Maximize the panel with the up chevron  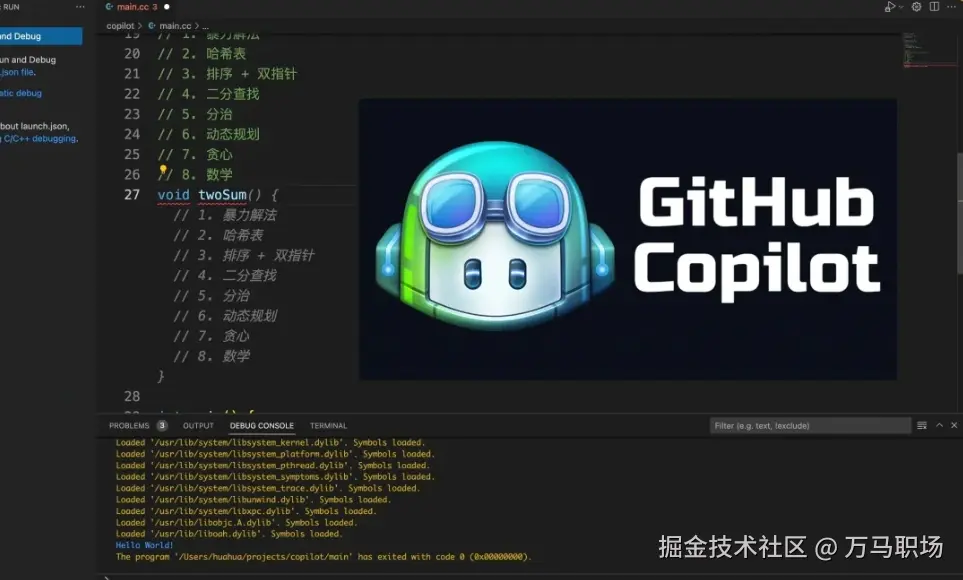[939, 425]
